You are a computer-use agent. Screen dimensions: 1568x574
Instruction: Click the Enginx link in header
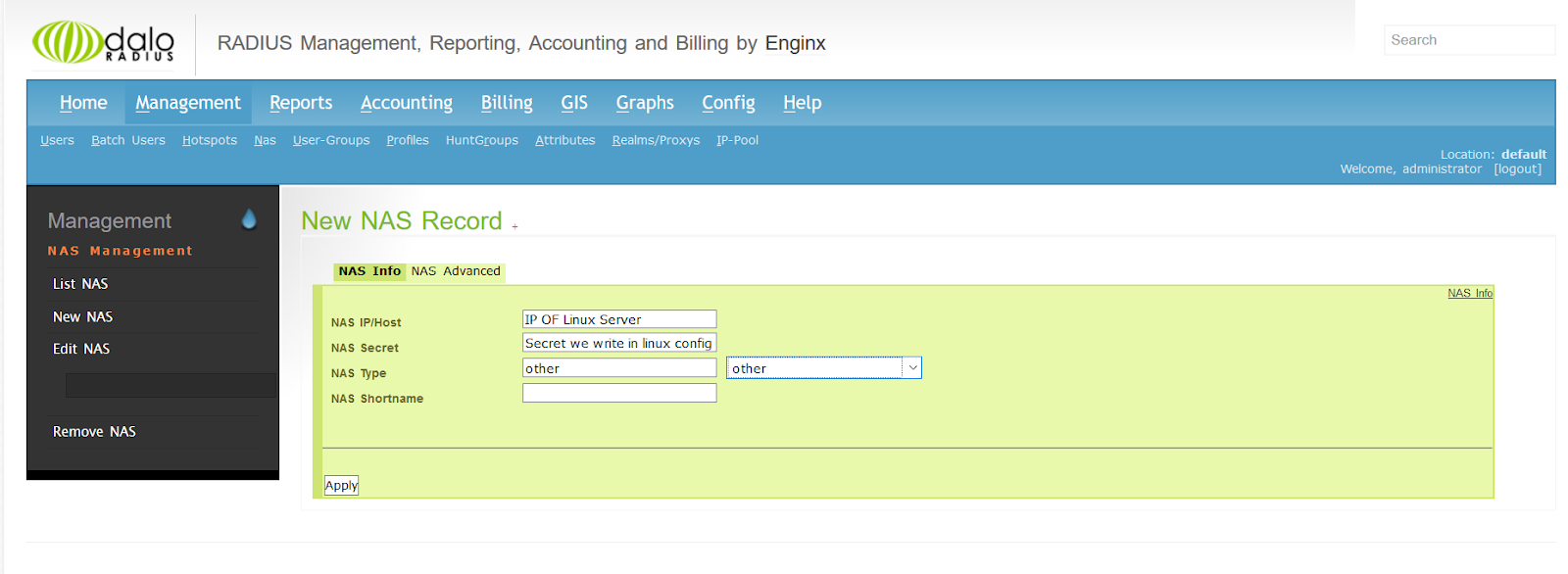click(795, 43)
